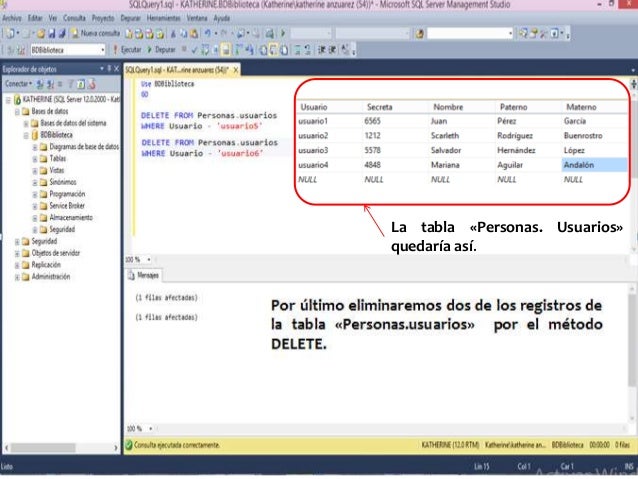Screen dimensions: 638x479
Task: Open the Mensajes pane 100 % zoom dropdown
Action: (x=151, y=429)
